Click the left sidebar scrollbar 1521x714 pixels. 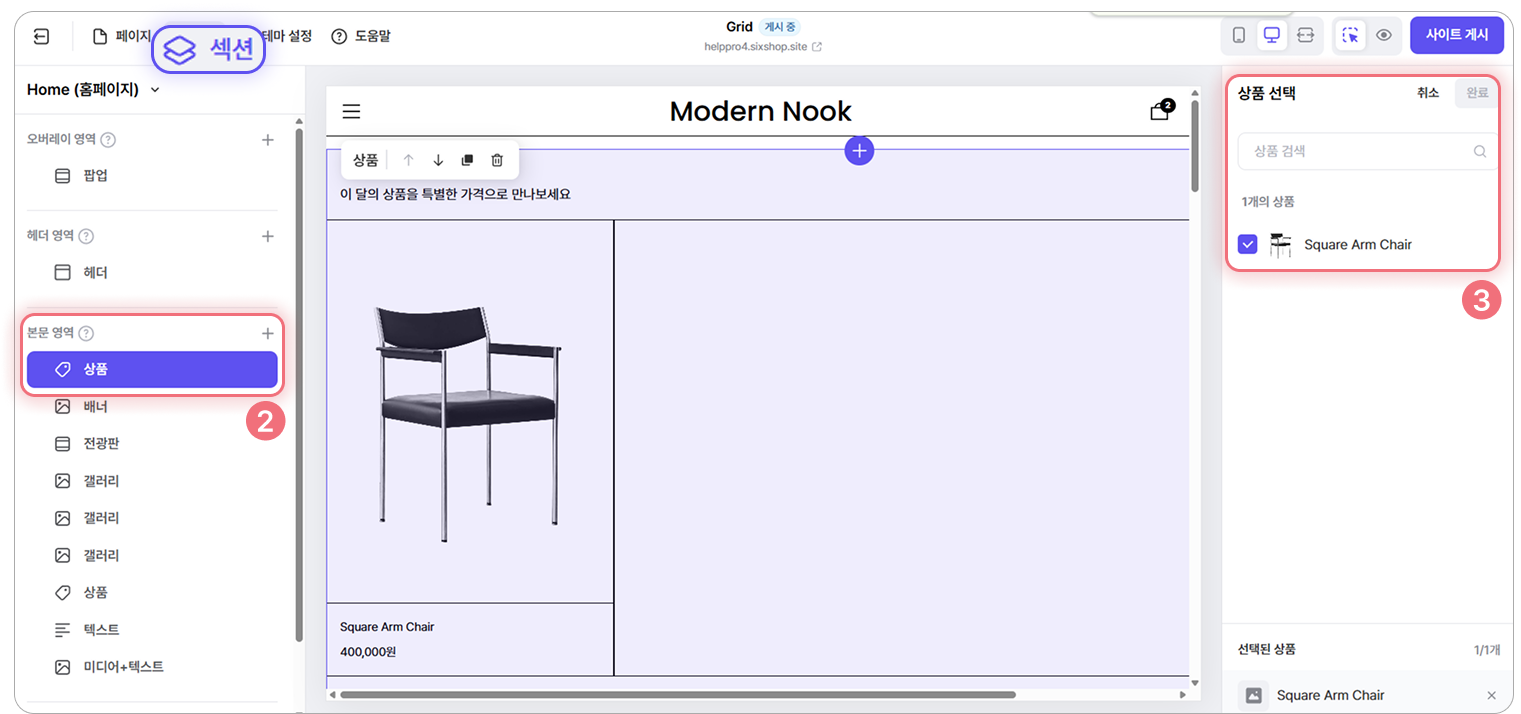click(x=298, y=385)
